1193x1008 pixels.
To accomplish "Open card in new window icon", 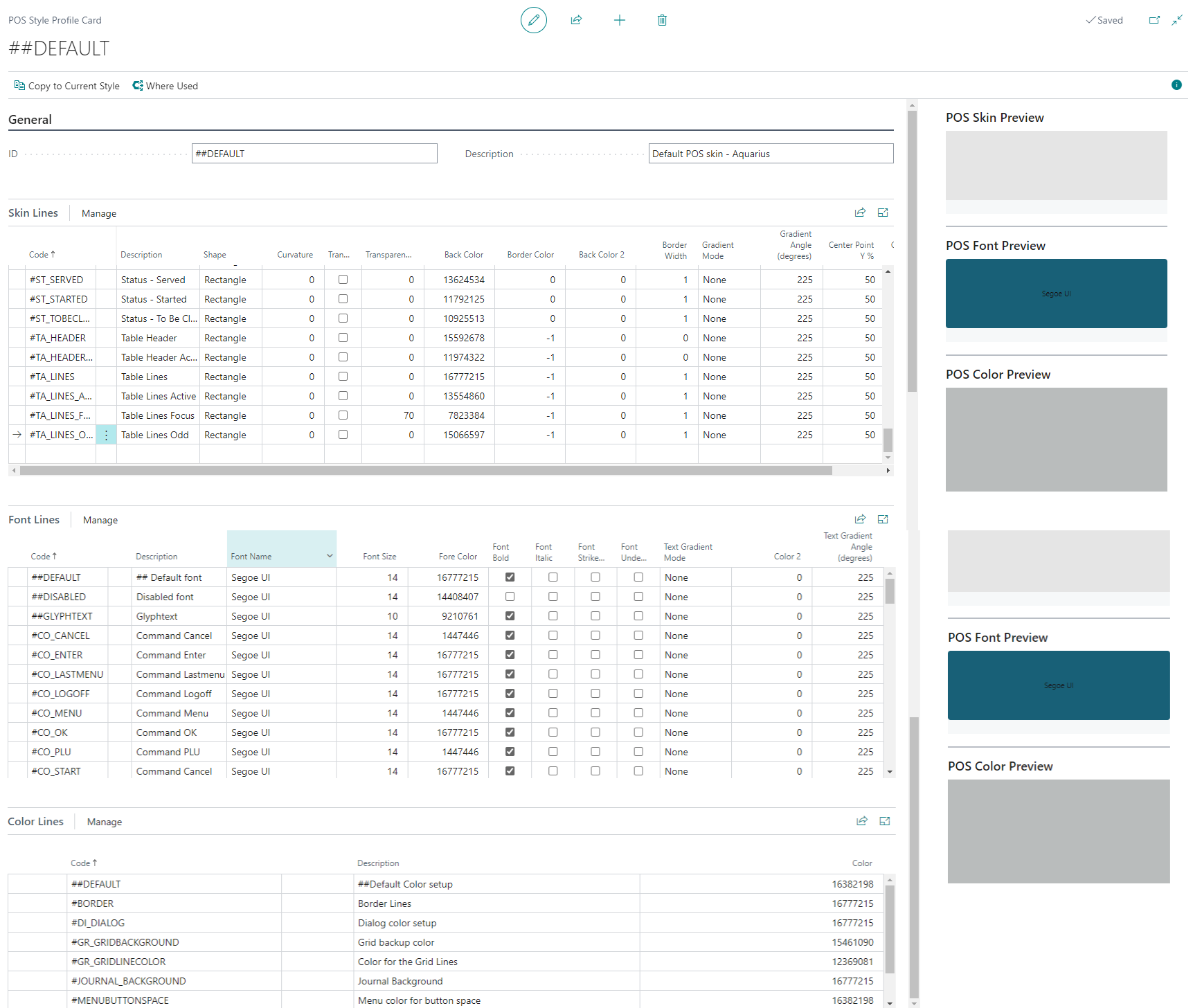I will pyautogui.click(x=1154, y=20).
